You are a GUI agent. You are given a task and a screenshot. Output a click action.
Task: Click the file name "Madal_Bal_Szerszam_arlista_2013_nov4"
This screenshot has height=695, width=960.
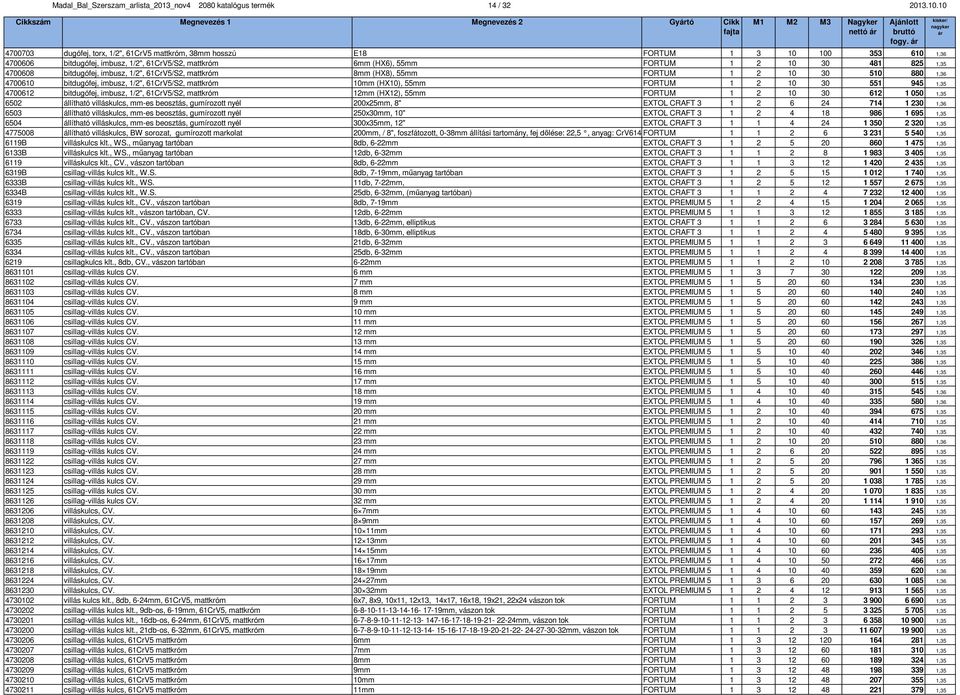(x=121, y=6)
